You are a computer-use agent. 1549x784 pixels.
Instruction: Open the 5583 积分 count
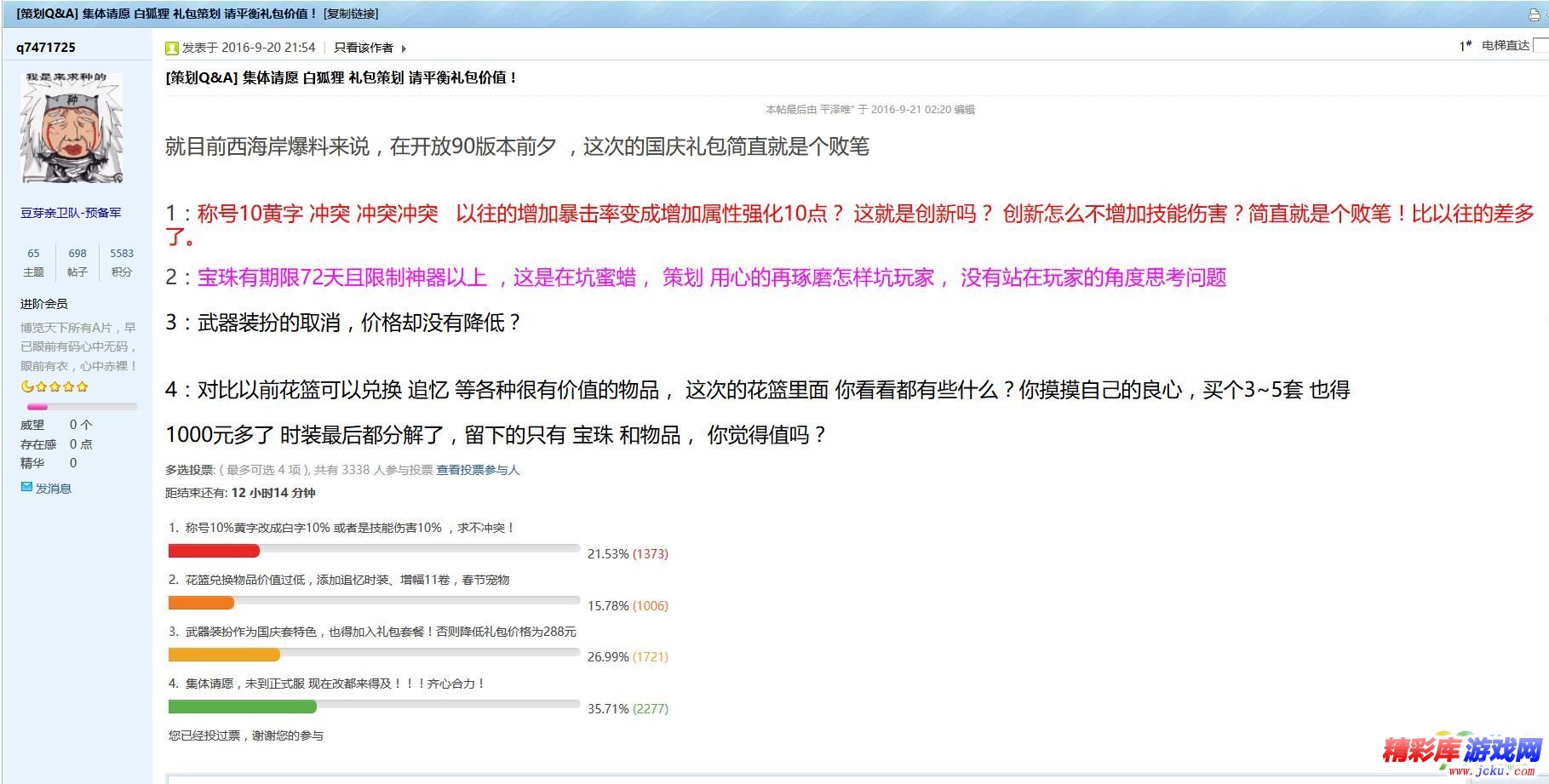(x=122, y=262)
